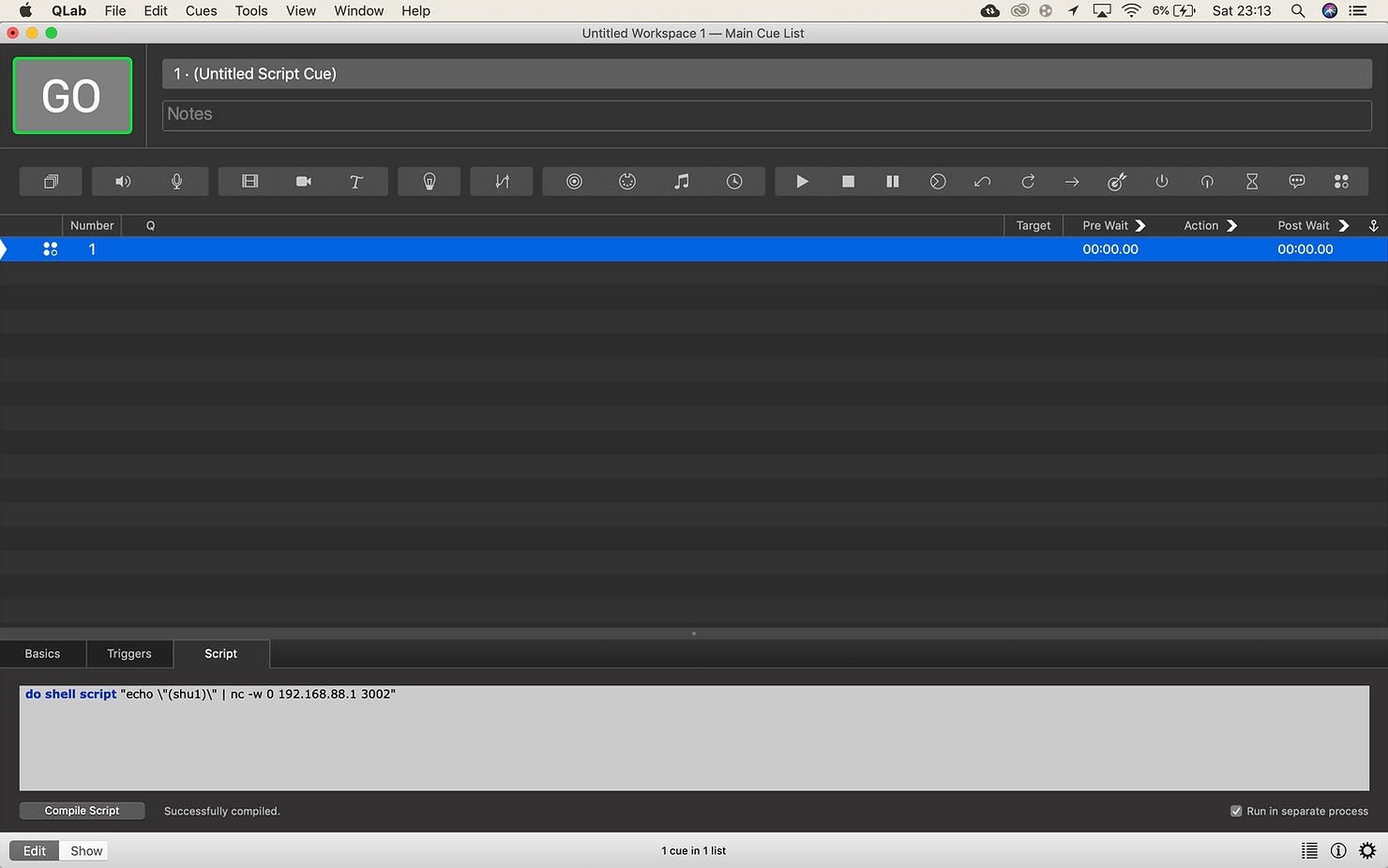Expand the Action column chevron

point(1232,226)
